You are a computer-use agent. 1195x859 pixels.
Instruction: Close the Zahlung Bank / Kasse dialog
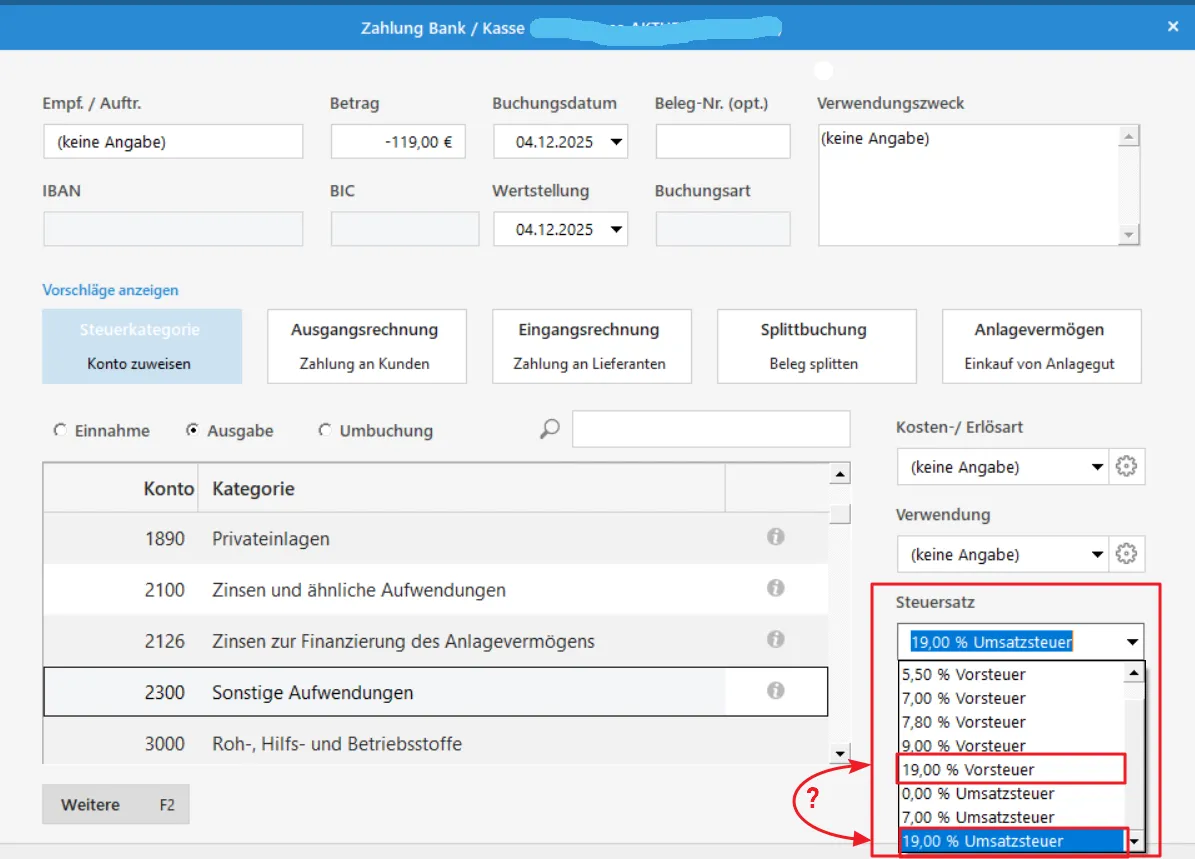pyautogui.click(x=1173, y=27)
